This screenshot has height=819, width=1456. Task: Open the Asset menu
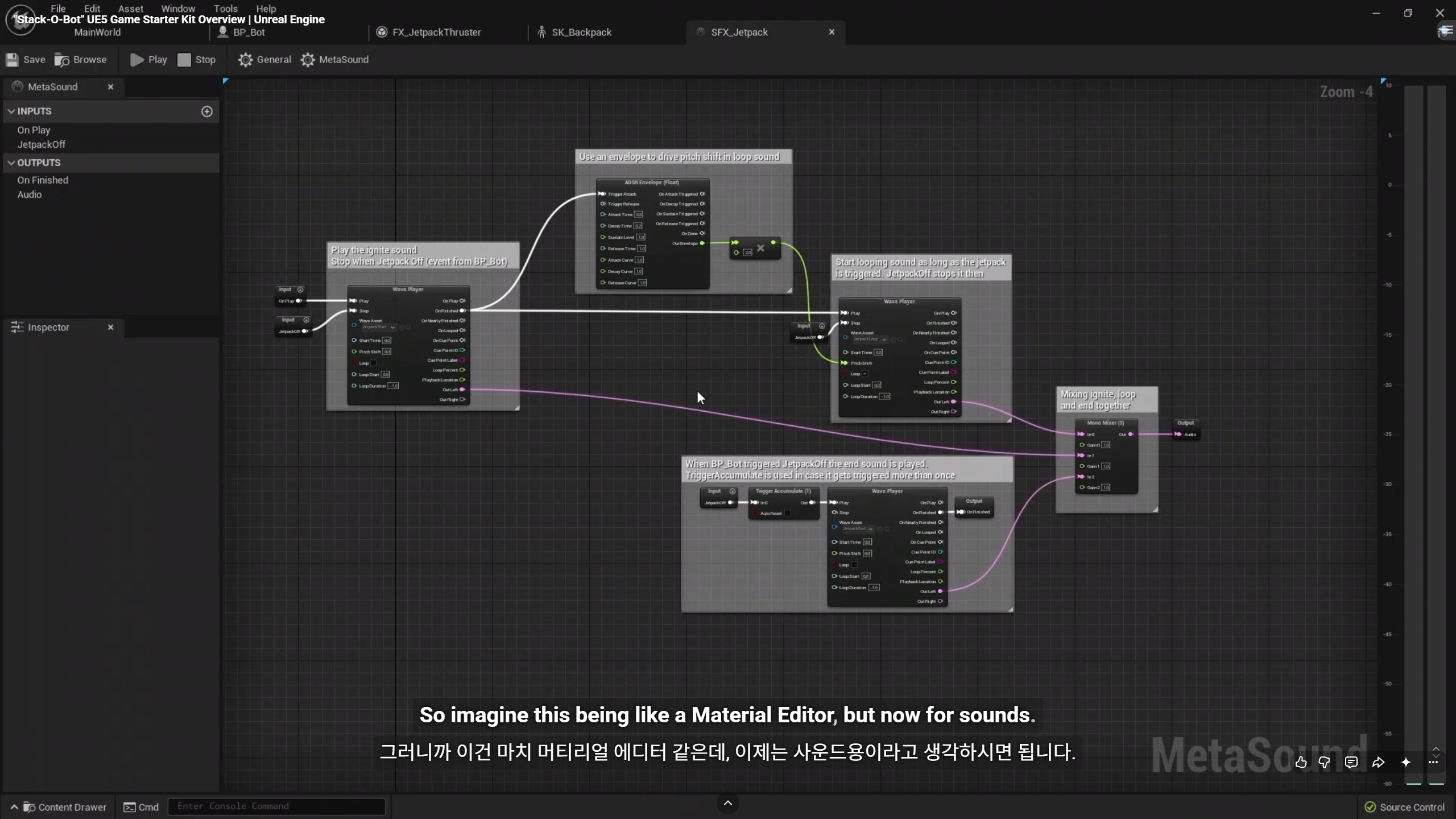coord(131,9)
